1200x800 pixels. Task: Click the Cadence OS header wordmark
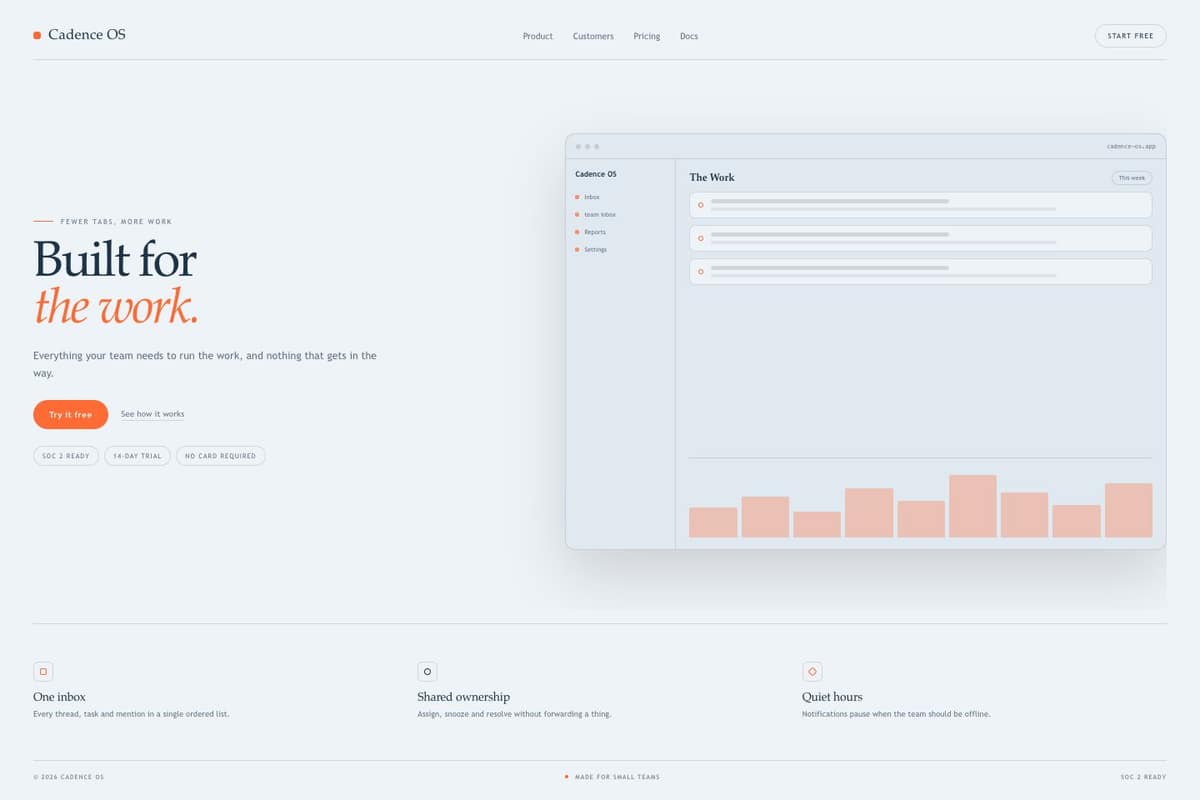click(87, 34)
